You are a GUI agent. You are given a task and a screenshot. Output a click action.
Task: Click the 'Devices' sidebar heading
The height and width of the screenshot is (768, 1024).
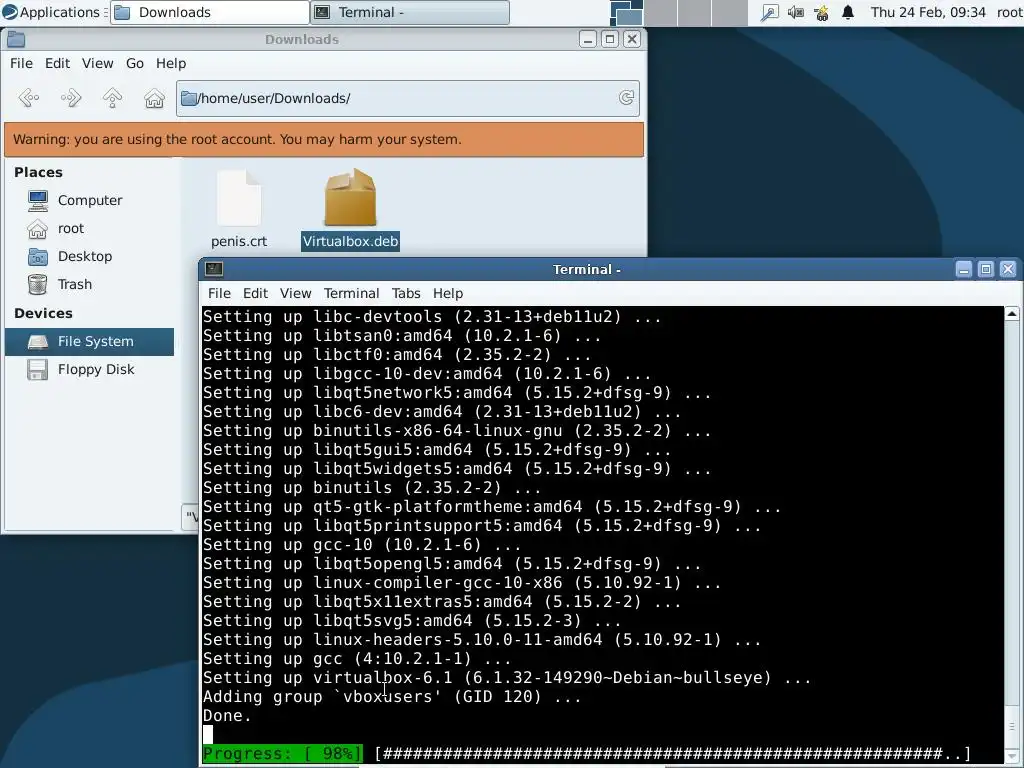coord(43,313)
